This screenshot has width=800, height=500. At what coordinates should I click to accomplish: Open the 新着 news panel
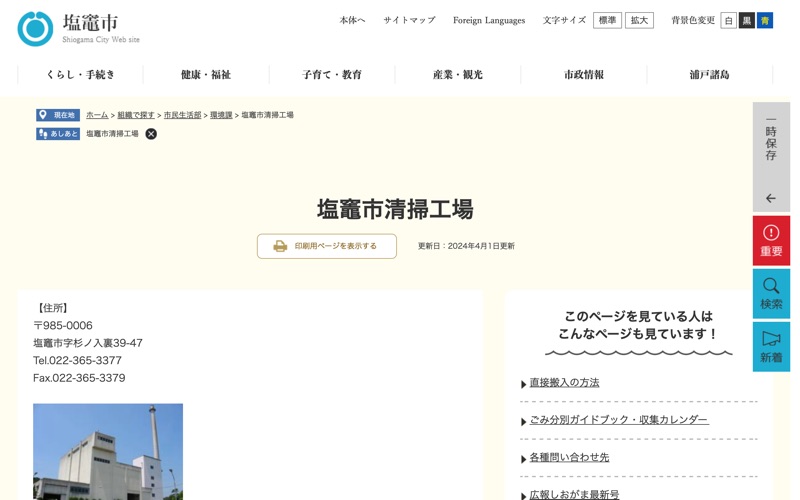coord(771,347)
